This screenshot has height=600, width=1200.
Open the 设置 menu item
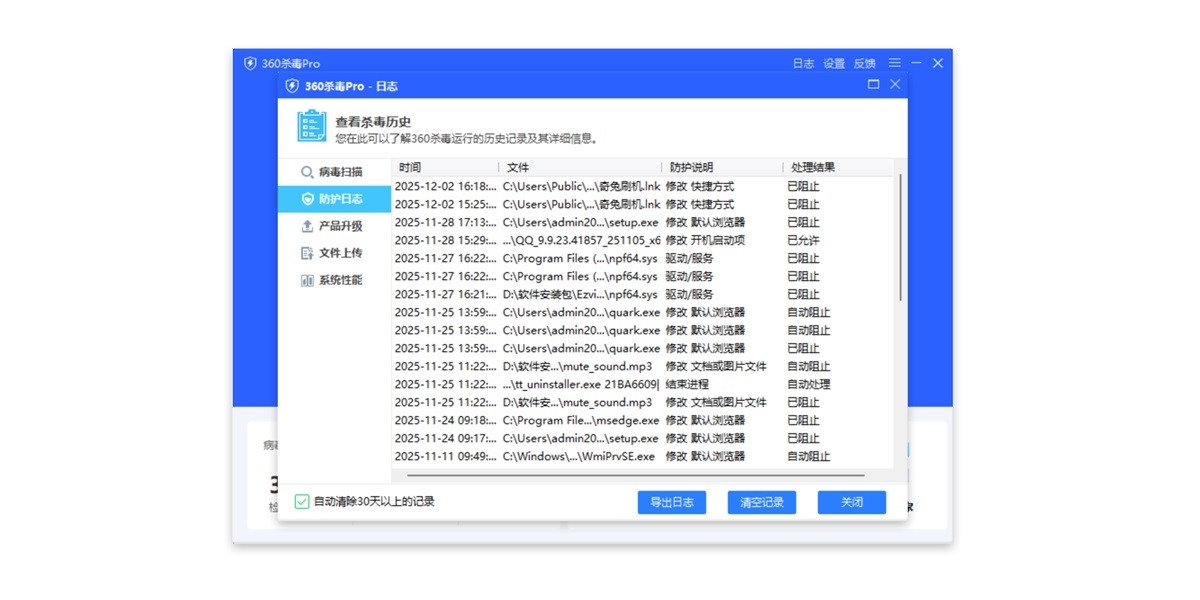[833, 62]
